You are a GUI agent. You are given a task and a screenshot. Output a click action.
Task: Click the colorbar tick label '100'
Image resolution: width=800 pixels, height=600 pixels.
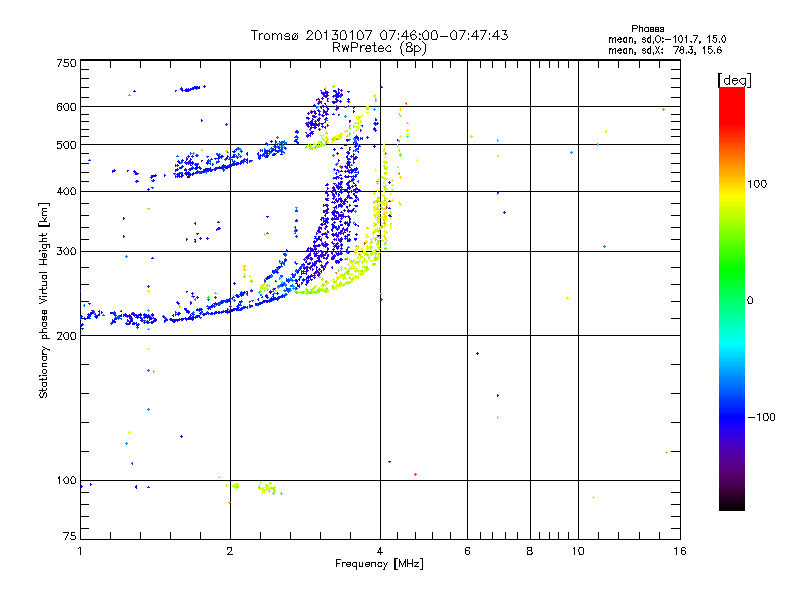tap(757, 184)
